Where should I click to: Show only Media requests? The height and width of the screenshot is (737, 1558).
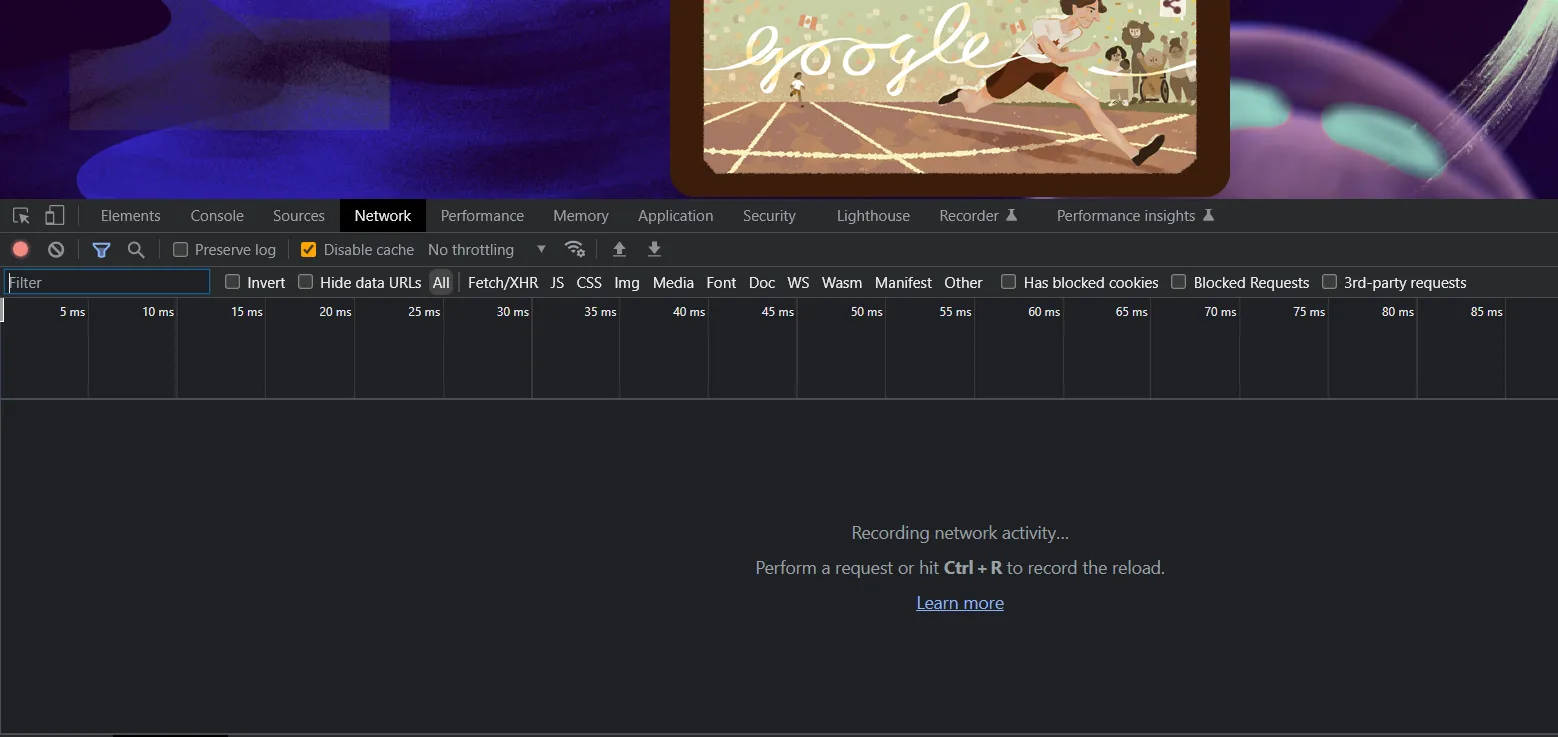point(673,283)
